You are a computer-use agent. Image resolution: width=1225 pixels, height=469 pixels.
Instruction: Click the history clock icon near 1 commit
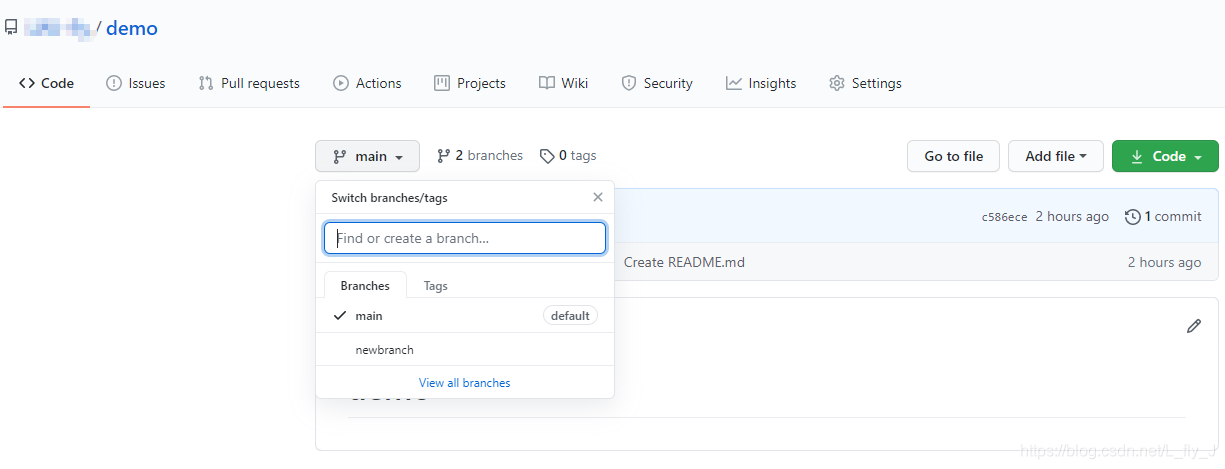[x=1133, y=216]
